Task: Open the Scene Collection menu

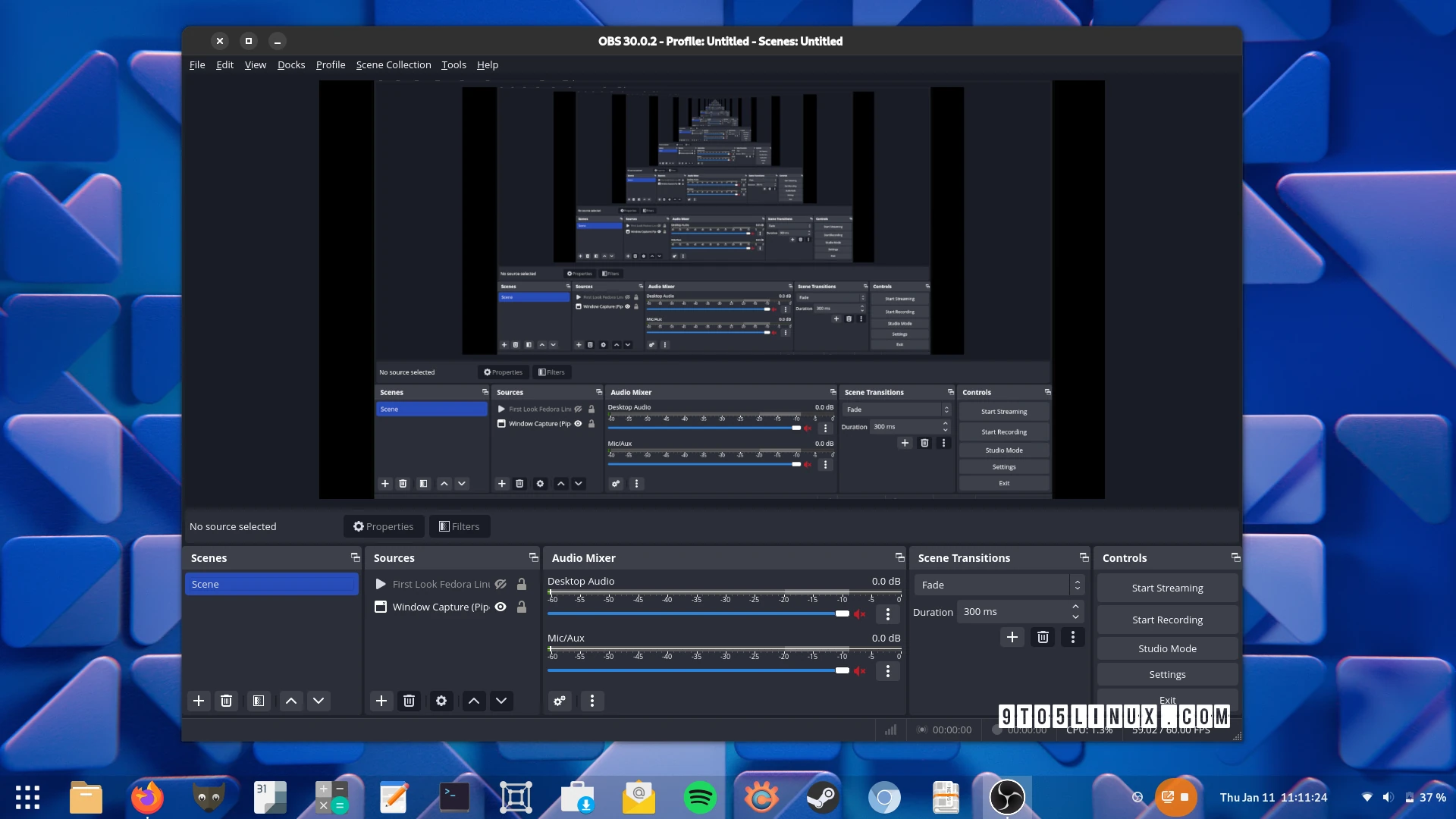Action: 394,64
